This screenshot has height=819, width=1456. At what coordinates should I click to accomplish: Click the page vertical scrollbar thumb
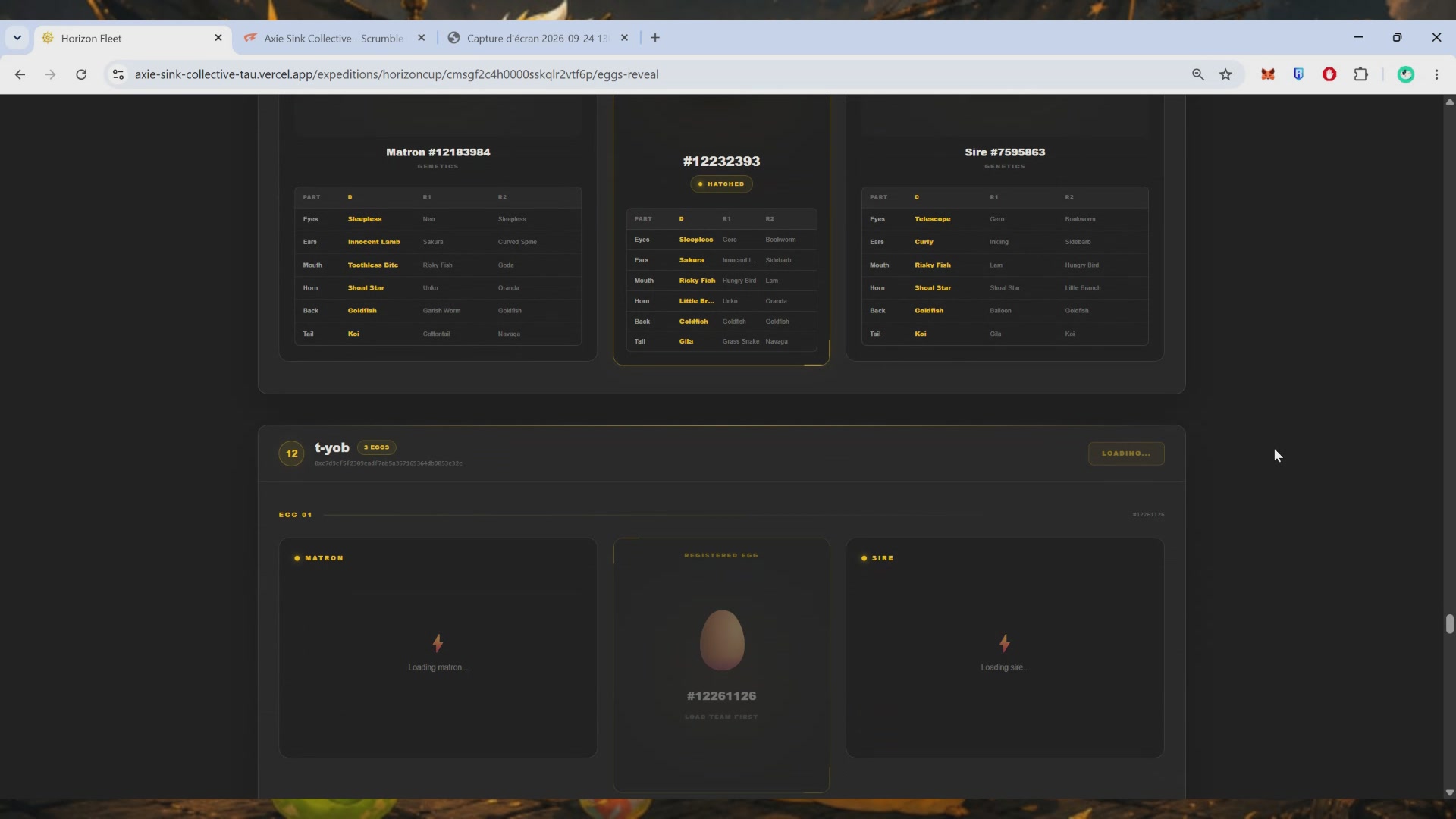pos(1449,623)
